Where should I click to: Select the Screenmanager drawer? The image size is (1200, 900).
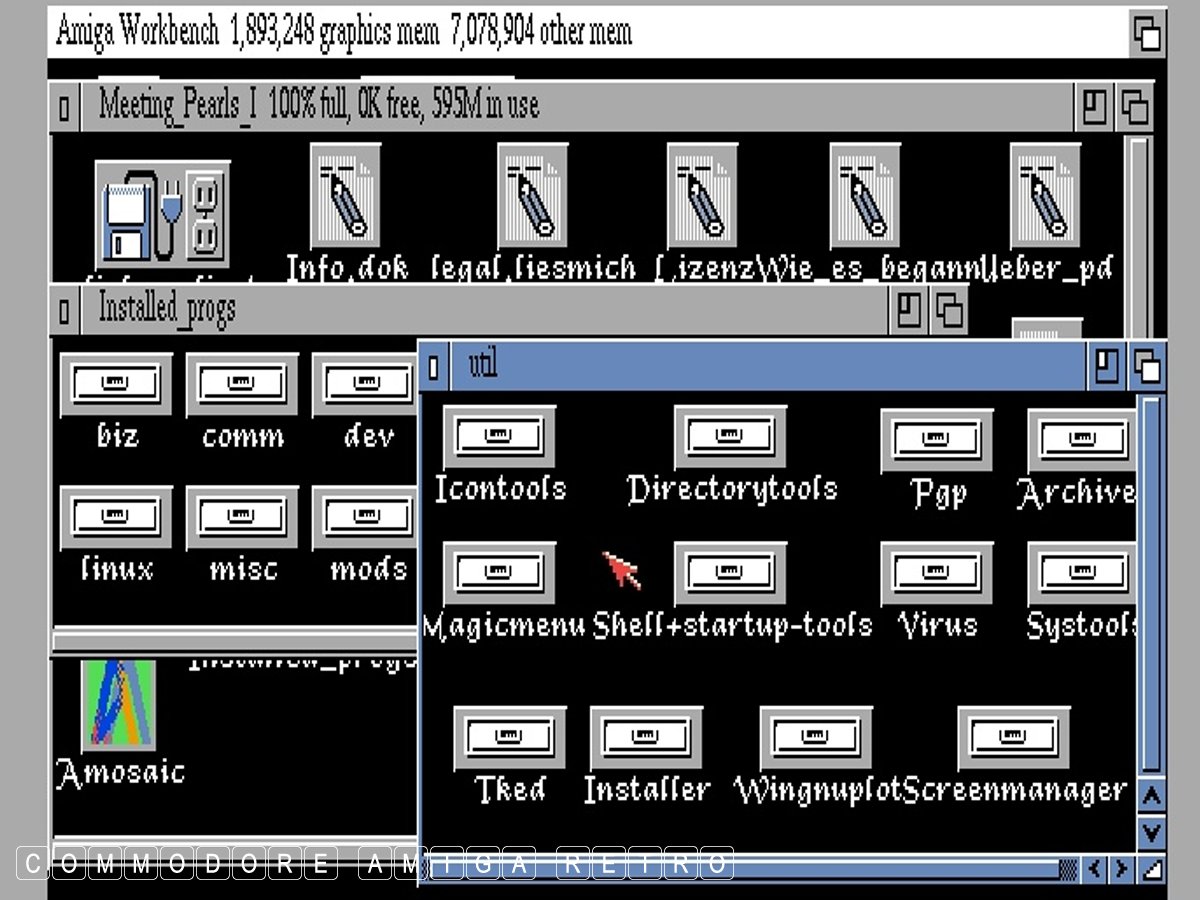[x=1013, y=738]
